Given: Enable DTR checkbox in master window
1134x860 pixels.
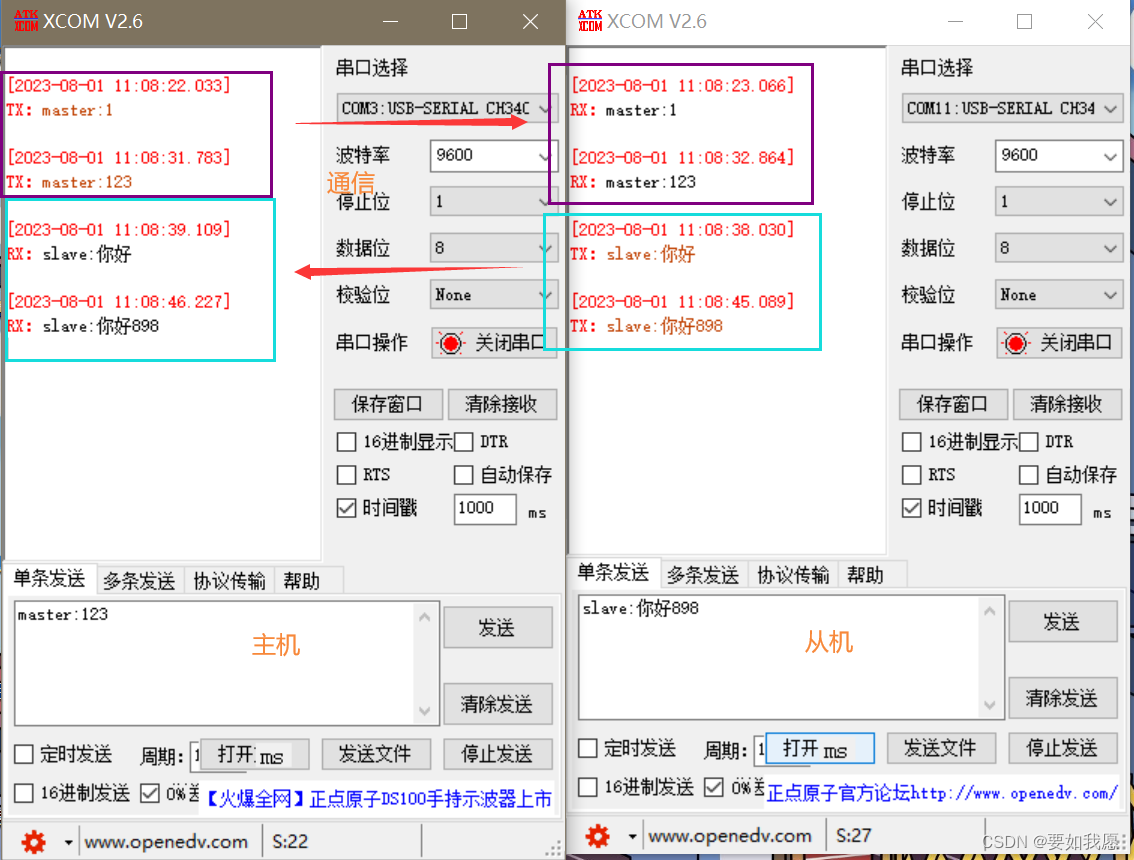Looking at the screenshot, I should 464,441.
